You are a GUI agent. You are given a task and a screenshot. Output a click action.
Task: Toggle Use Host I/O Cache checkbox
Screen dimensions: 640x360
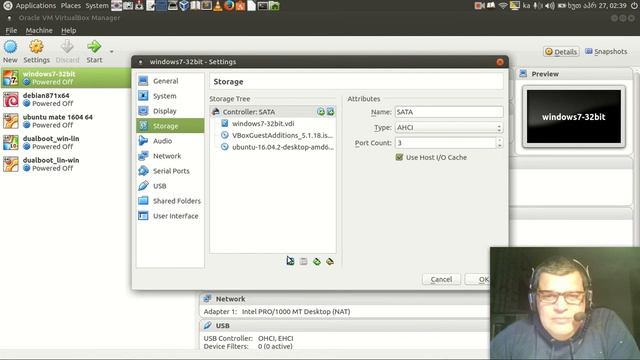click(x=399, y=157)
